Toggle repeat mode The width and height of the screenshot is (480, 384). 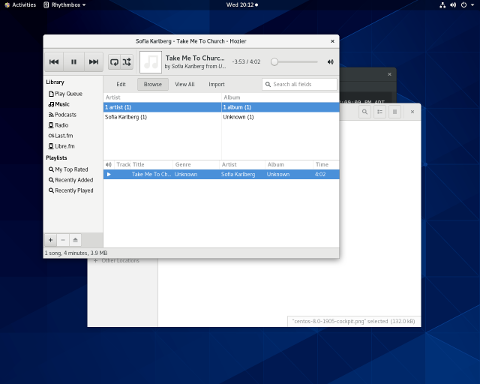pyautogui.click(x=114, y=62)
